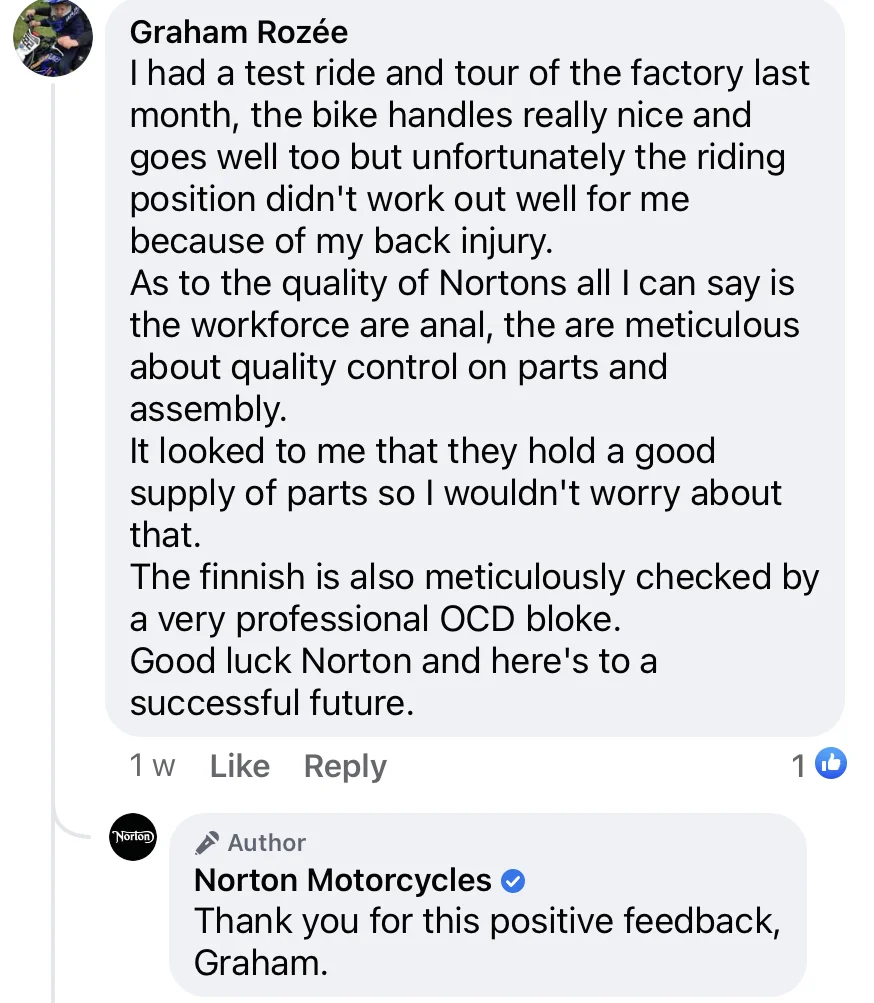
Task: Open the reaction count showing 1
Action: [798, 766]
